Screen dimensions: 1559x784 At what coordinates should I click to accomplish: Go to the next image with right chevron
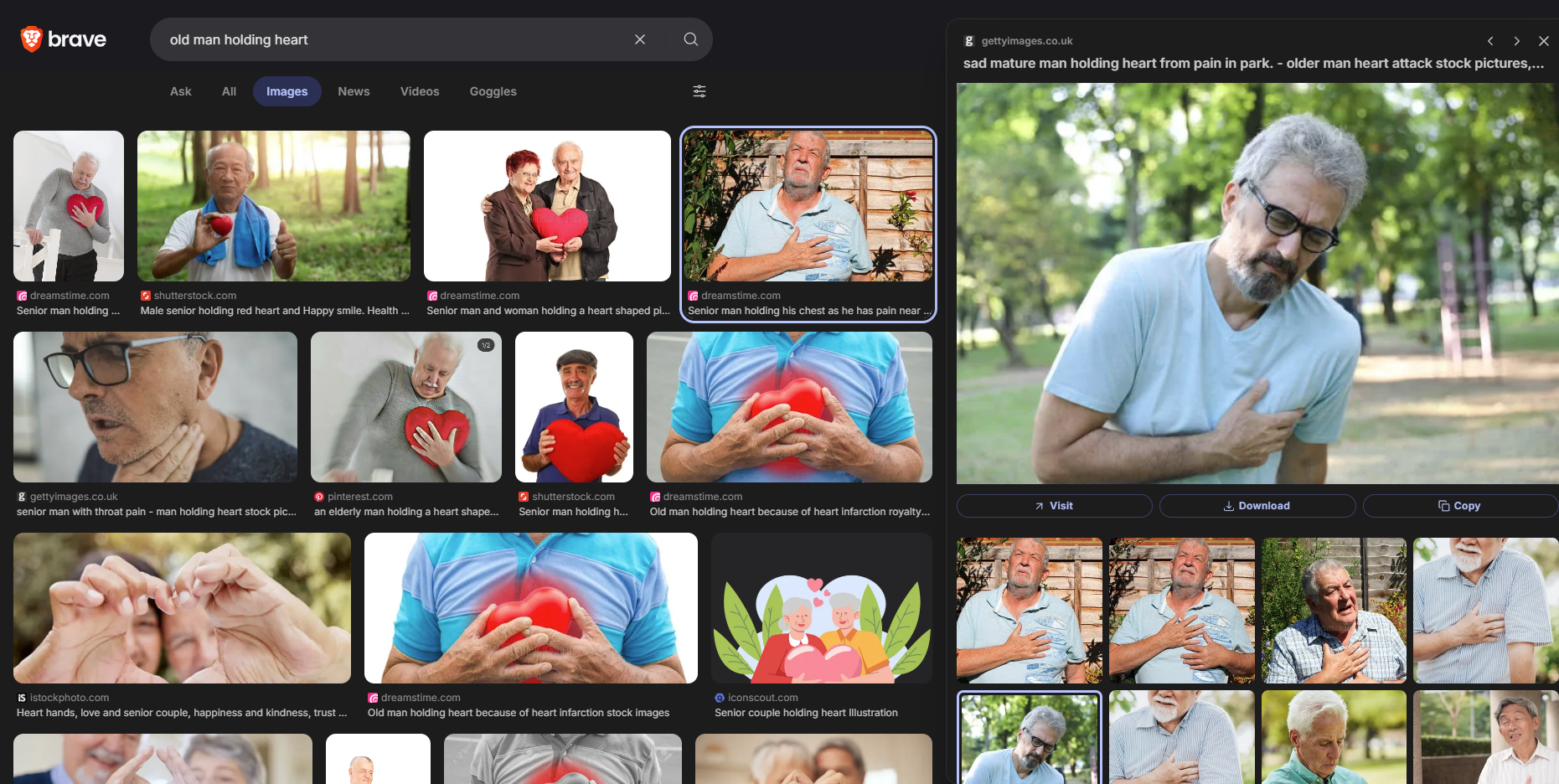click(1516, 41)
